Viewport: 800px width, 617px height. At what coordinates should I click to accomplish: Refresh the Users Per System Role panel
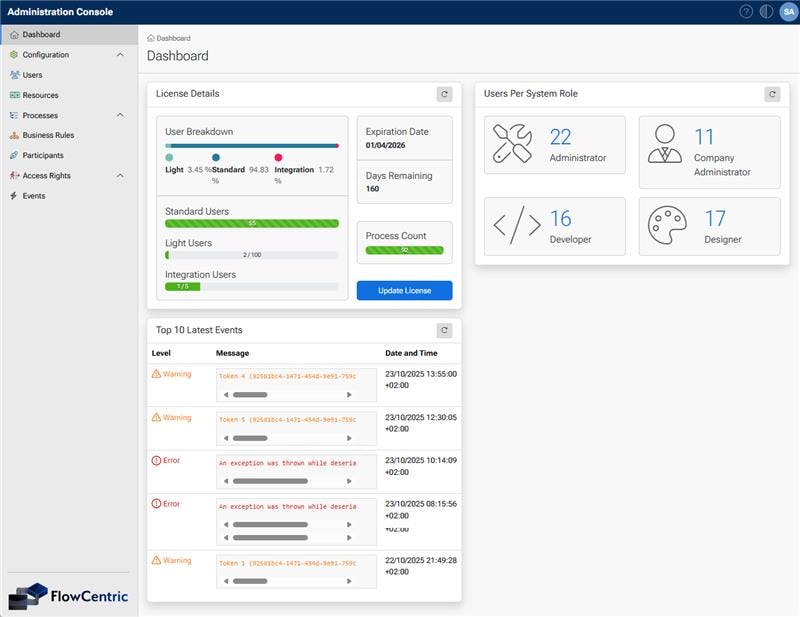(x=772, y=92)
